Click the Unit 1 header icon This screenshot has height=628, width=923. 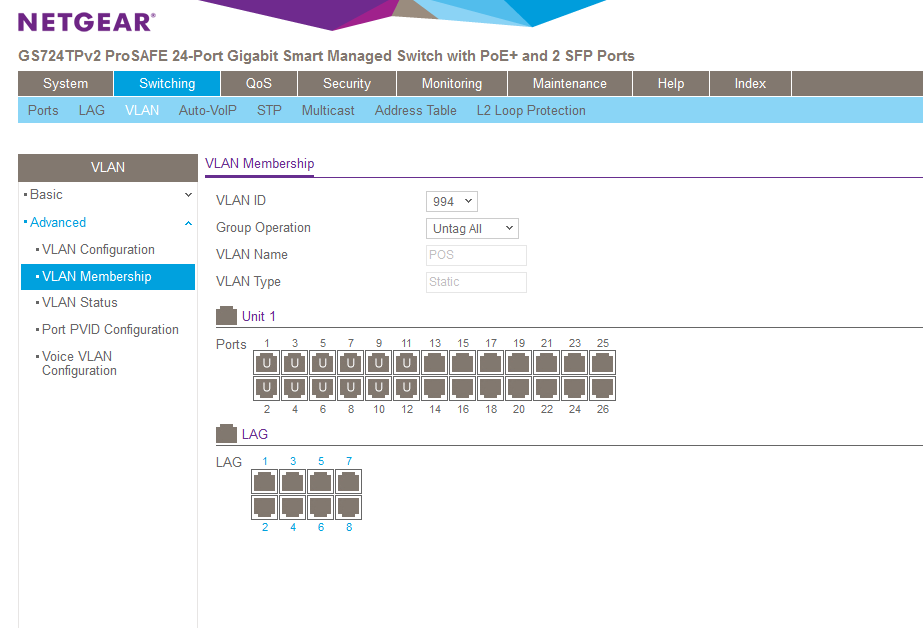click(x=227, y=316)
